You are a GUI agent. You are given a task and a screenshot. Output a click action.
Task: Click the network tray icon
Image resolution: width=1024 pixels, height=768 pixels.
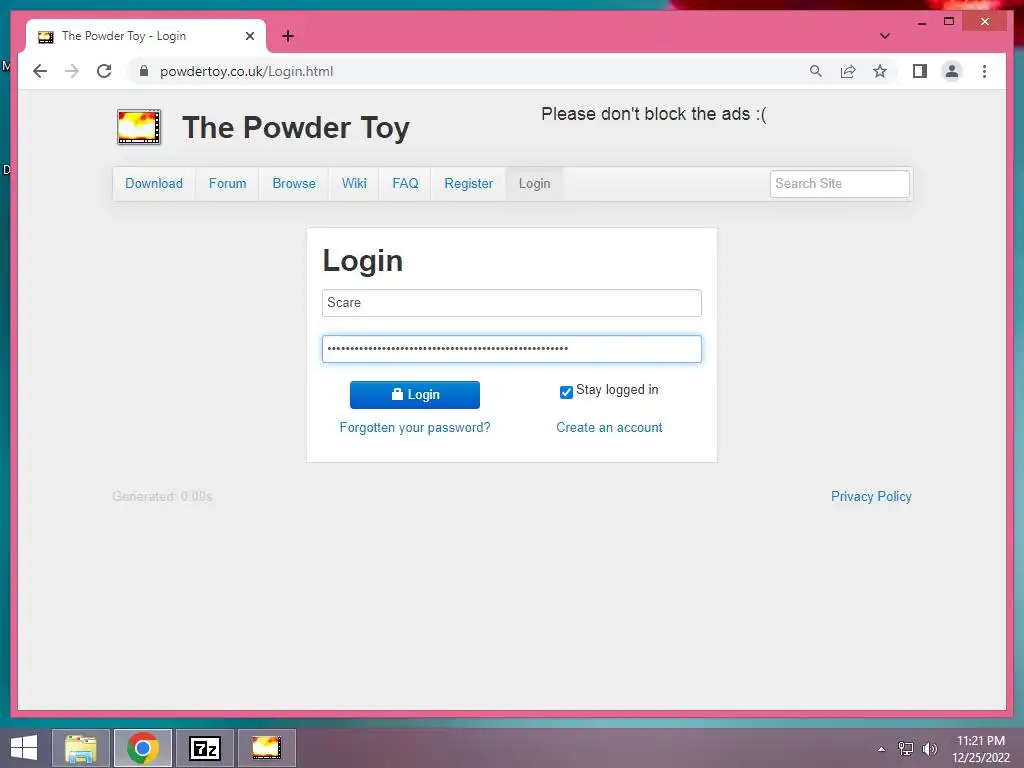pos(905,749)
